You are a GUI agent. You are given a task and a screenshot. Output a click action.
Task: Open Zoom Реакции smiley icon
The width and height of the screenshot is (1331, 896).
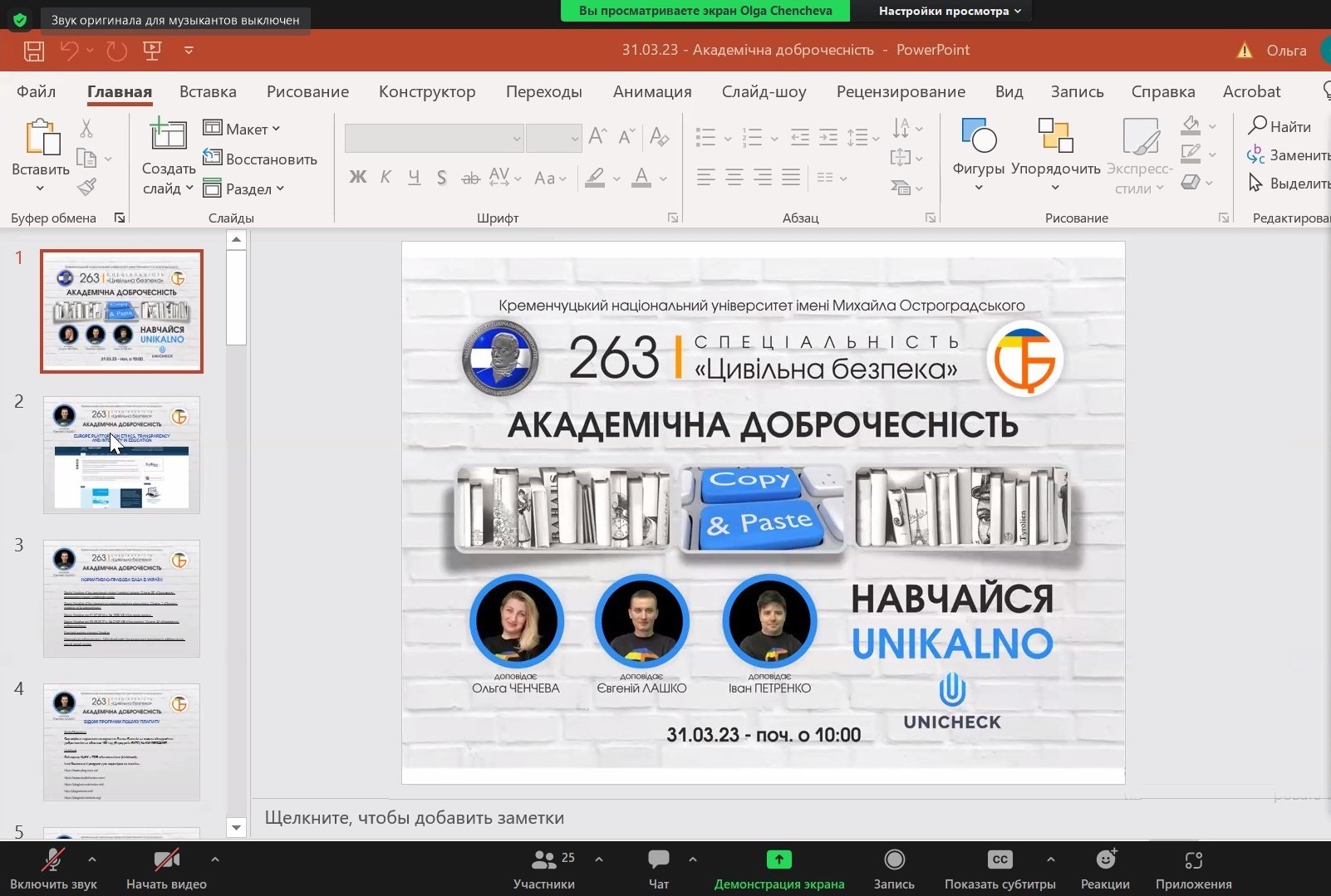[1105, 859]
